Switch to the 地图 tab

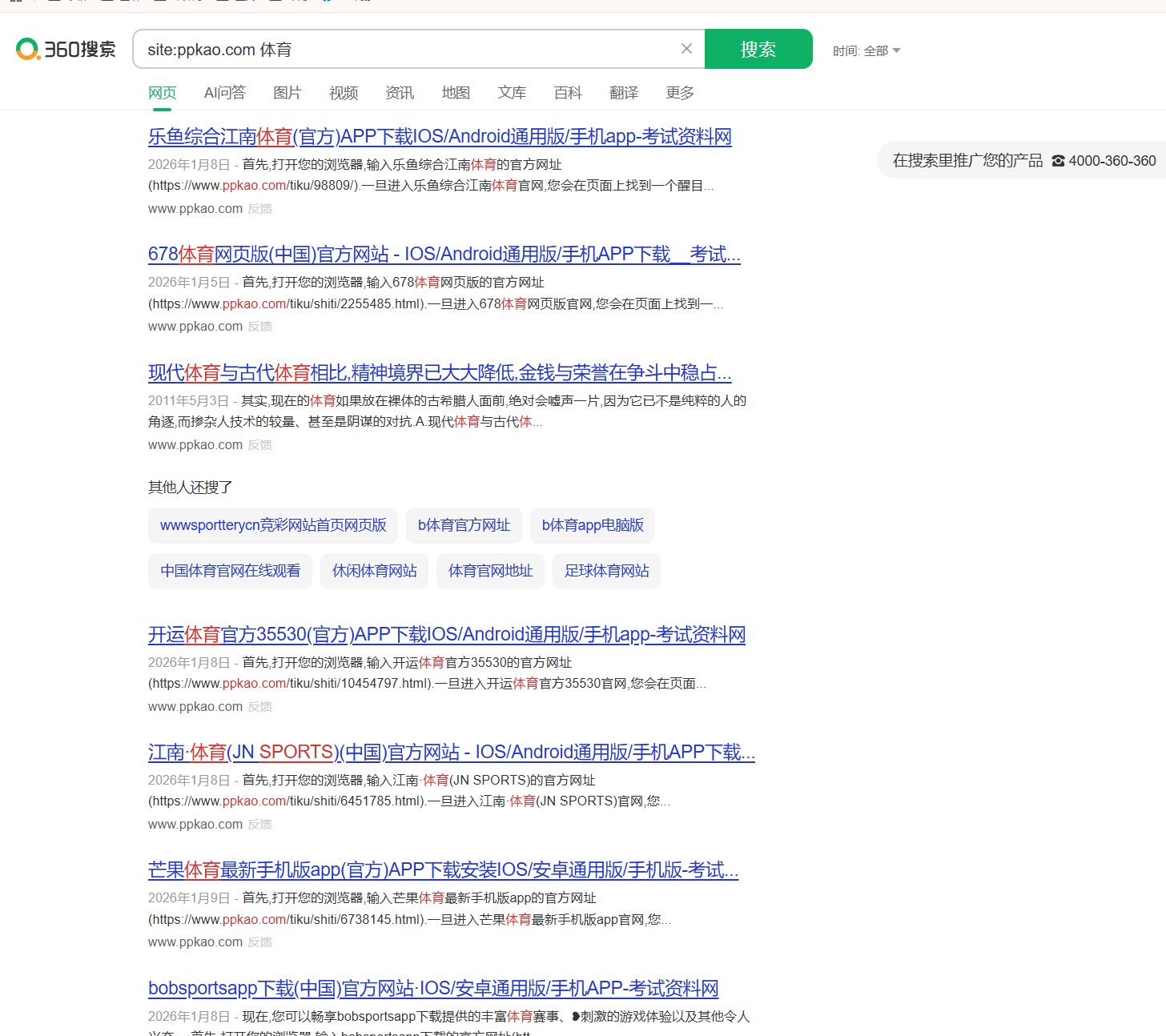pyautogui.click(x=456, y=93)
